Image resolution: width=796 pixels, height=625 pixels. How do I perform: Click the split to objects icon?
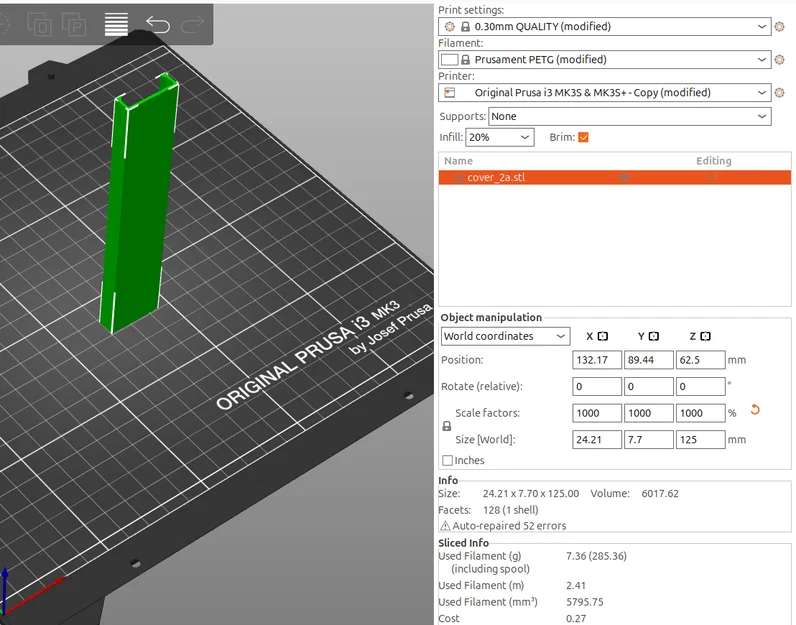pyautogui.click(x=39, y=24)
